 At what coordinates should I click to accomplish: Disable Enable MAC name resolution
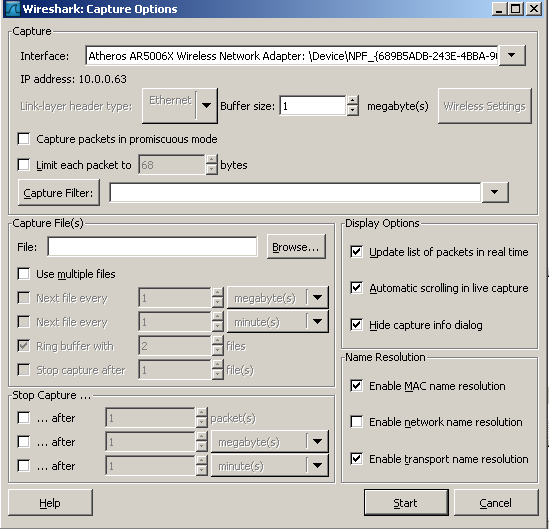click(x=356, y=386)
